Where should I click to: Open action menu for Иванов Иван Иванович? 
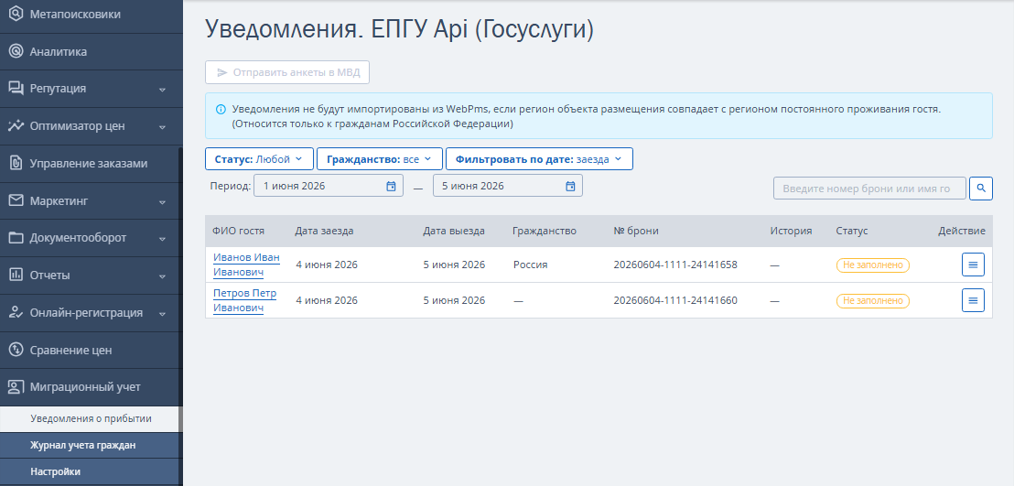click(973, 264)
